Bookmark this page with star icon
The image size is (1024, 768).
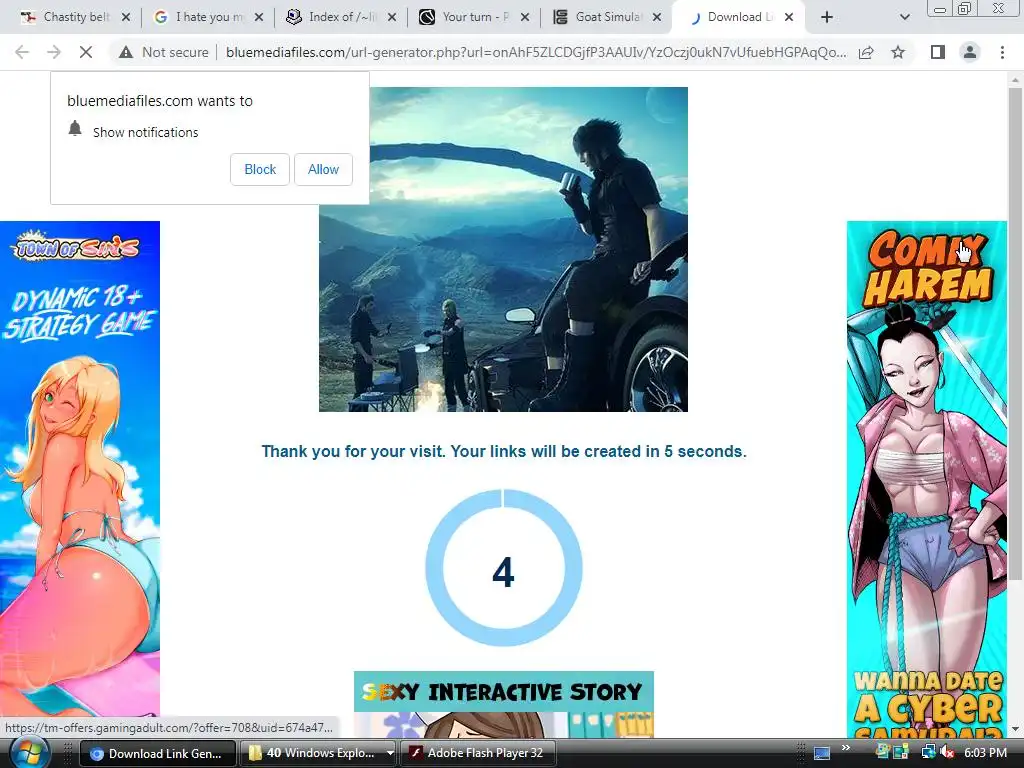898,52
